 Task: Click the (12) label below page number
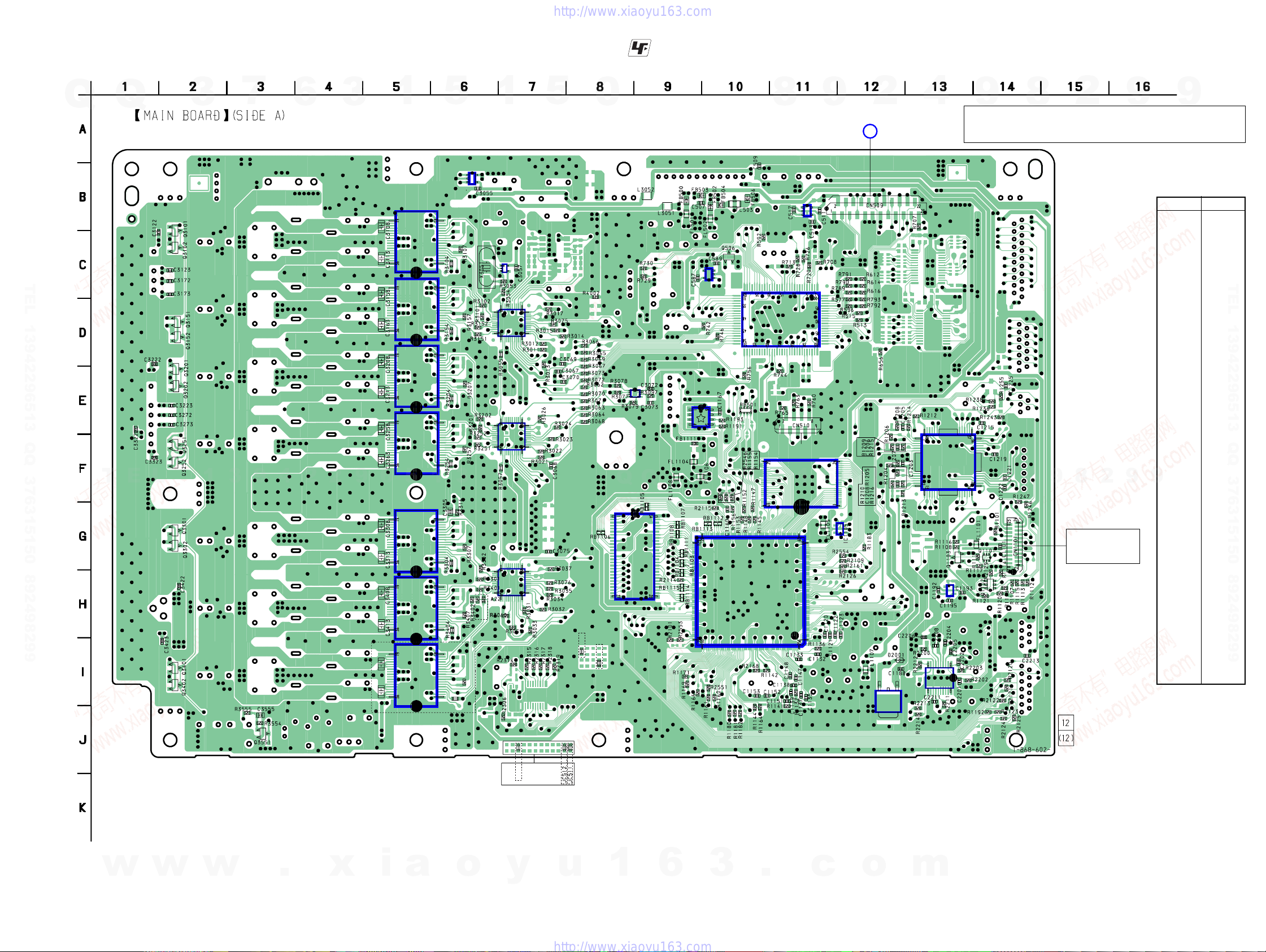click(1065, 738)
